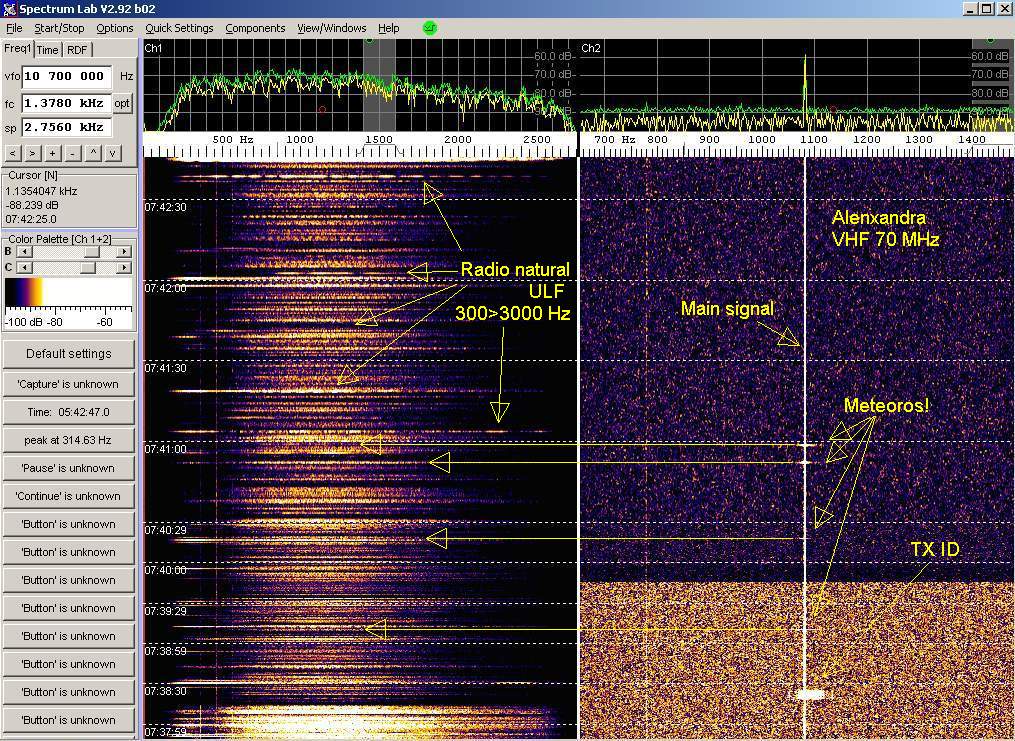1015x741 pixels.
Task: Open the Quick Settings menu
Action: point(179,28)
